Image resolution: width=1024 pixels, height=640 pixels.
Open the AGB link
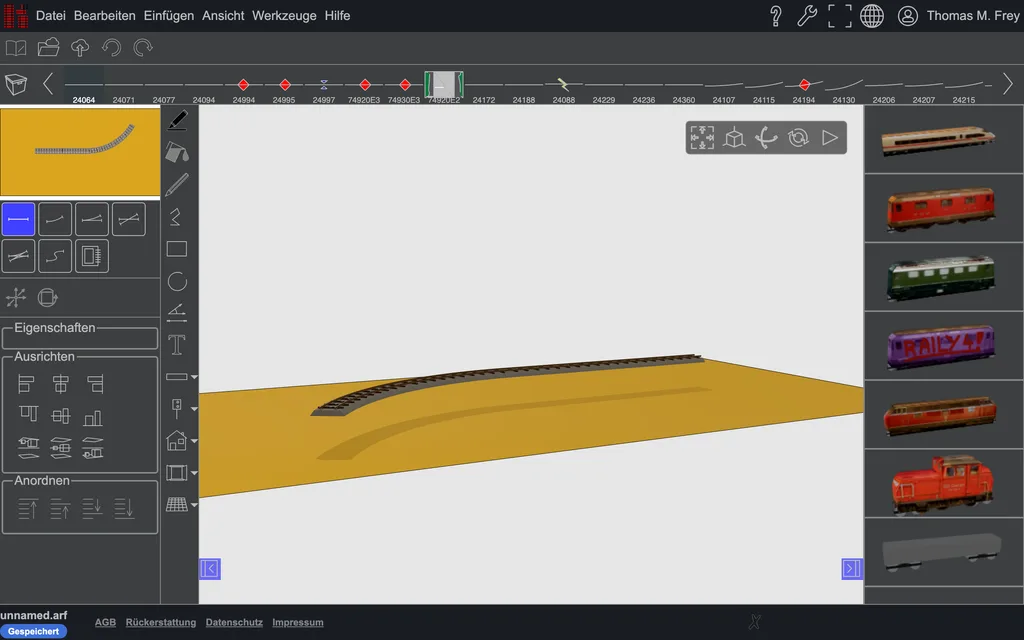tap(105, 622)
